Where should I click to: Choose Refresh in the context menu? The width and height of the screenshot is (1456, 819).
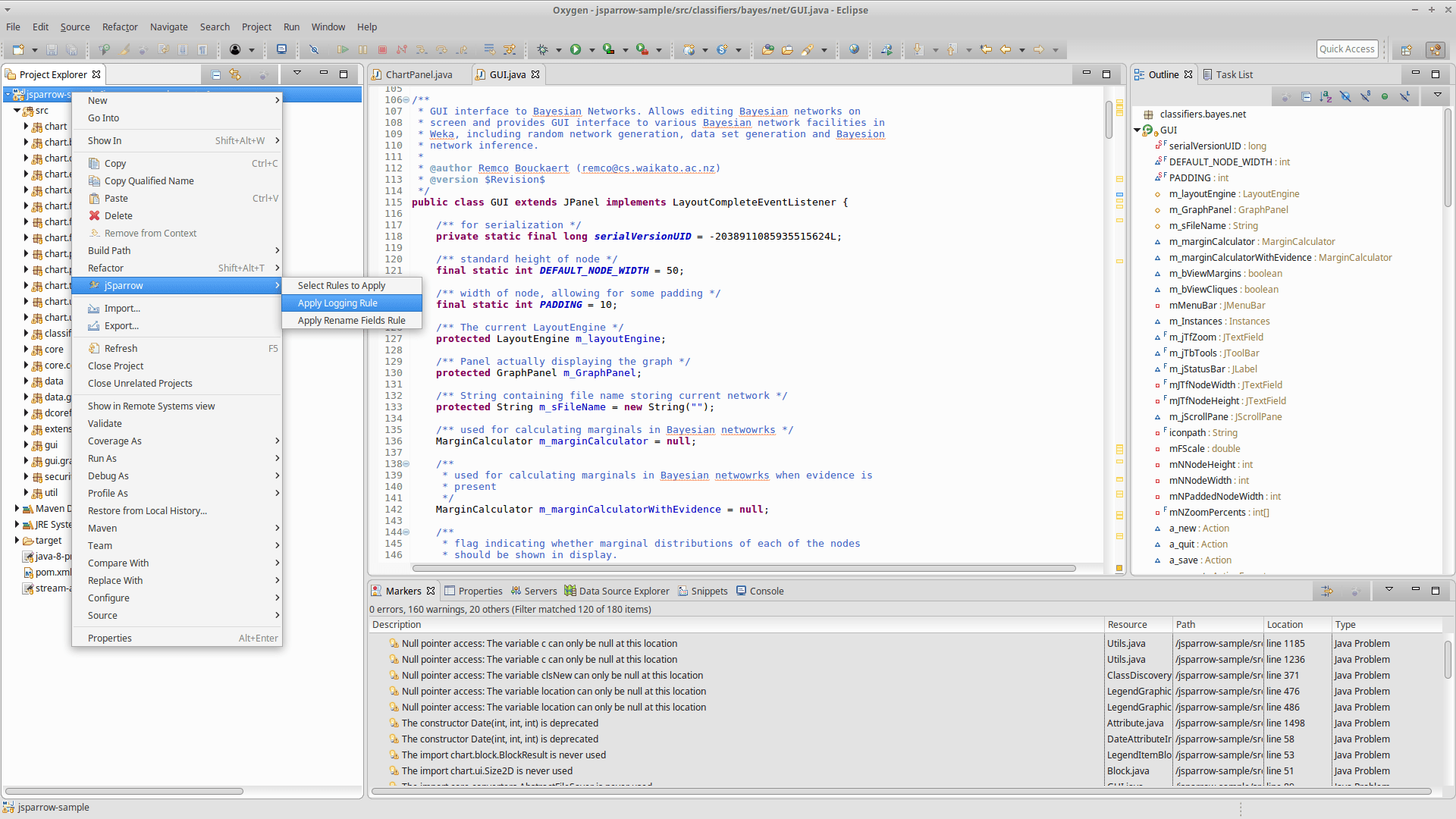click(121, 348)
